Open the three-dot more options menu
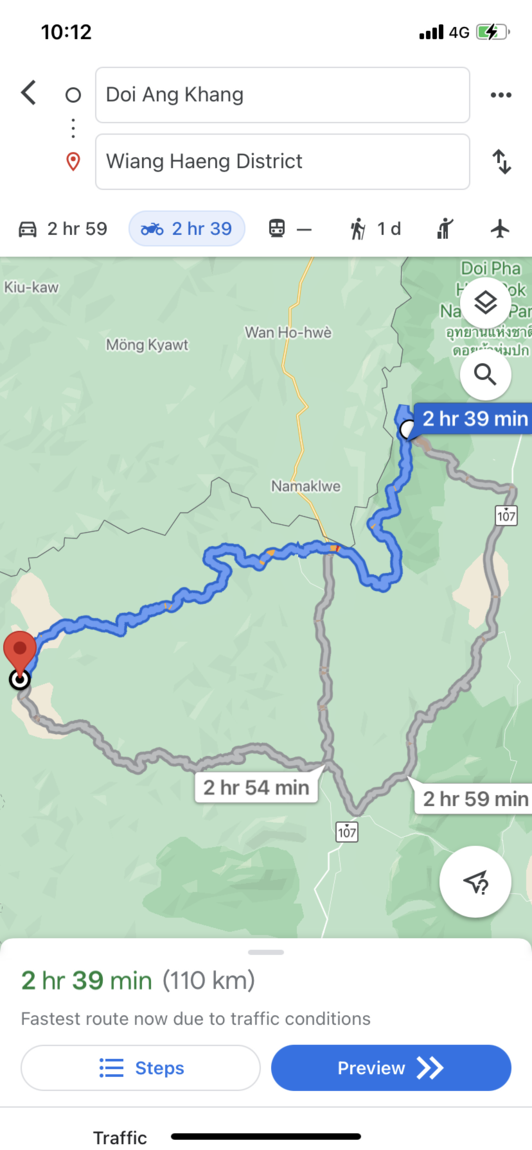This screenshot has width=532, height=1150. pyautogui.click(x=501, y=95)
